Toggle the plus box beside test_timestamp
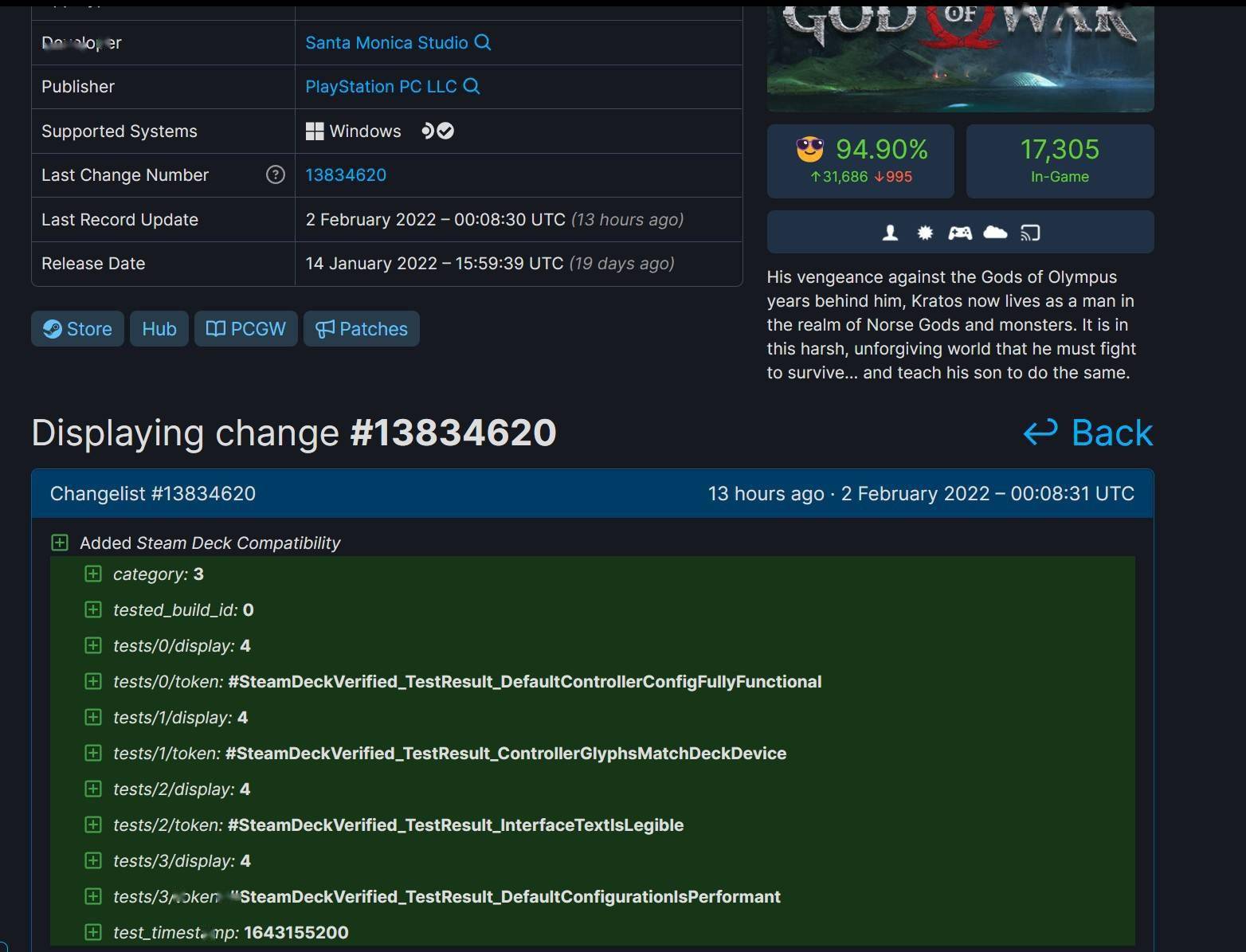The height and width of the screenshot is (952, 1246). coord(93,932)
